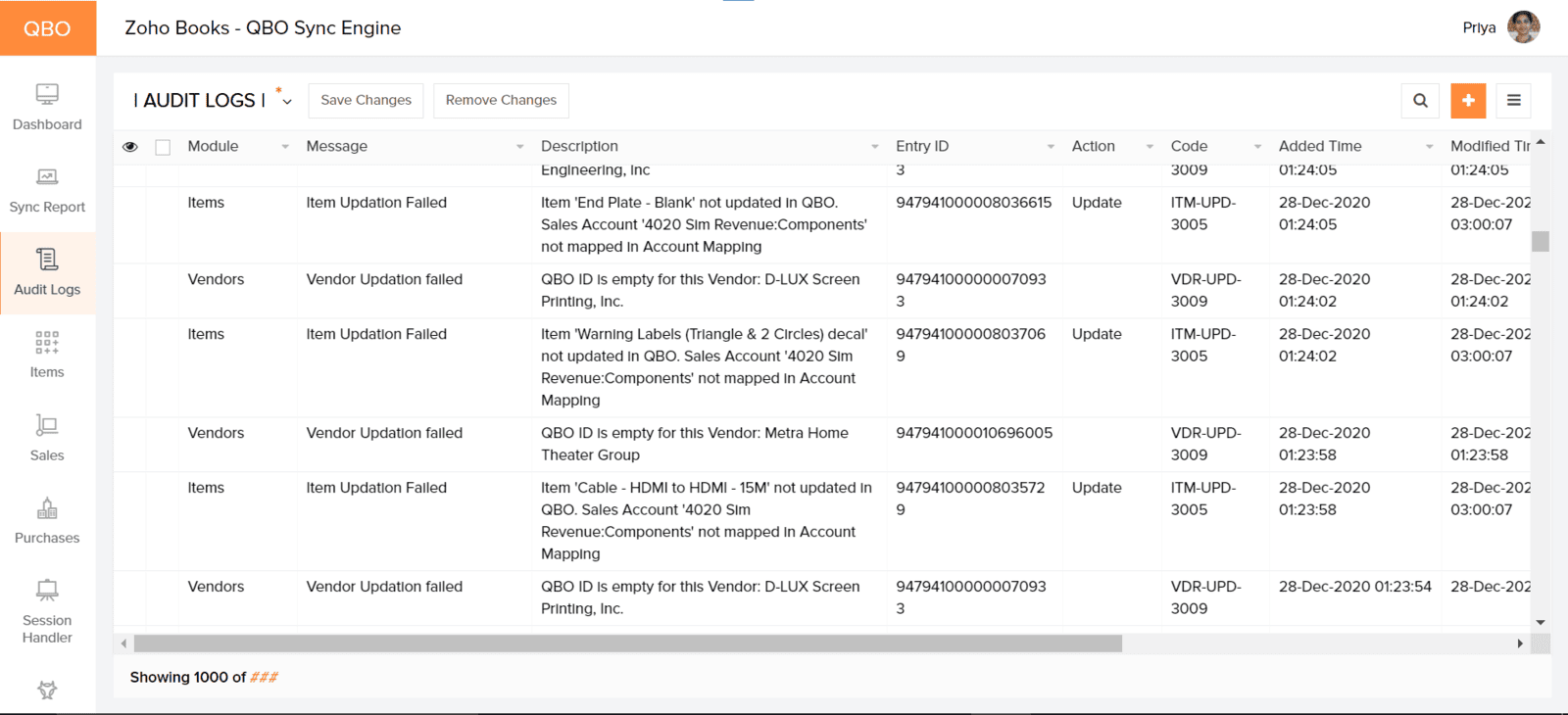1568x715 pixels.
Task: Open the Action column dropdown arrow
Action: (1150, 147)
